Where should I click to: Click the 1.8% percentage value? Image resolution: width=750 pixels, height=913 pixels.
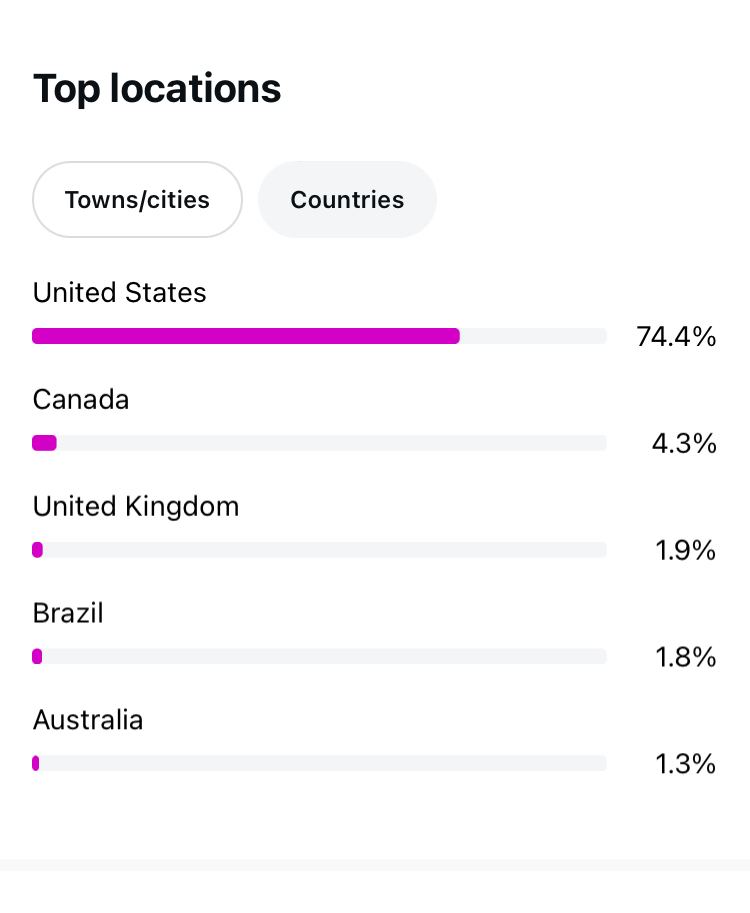[x=686, y=658]
